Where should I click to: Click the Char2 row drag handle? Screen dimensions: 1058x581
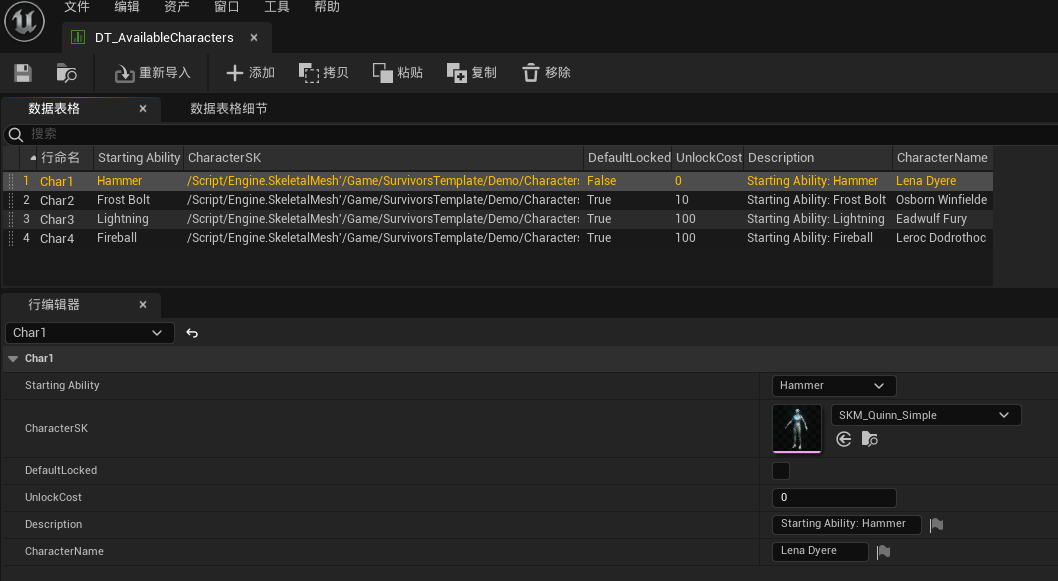[x=11, y=200]
